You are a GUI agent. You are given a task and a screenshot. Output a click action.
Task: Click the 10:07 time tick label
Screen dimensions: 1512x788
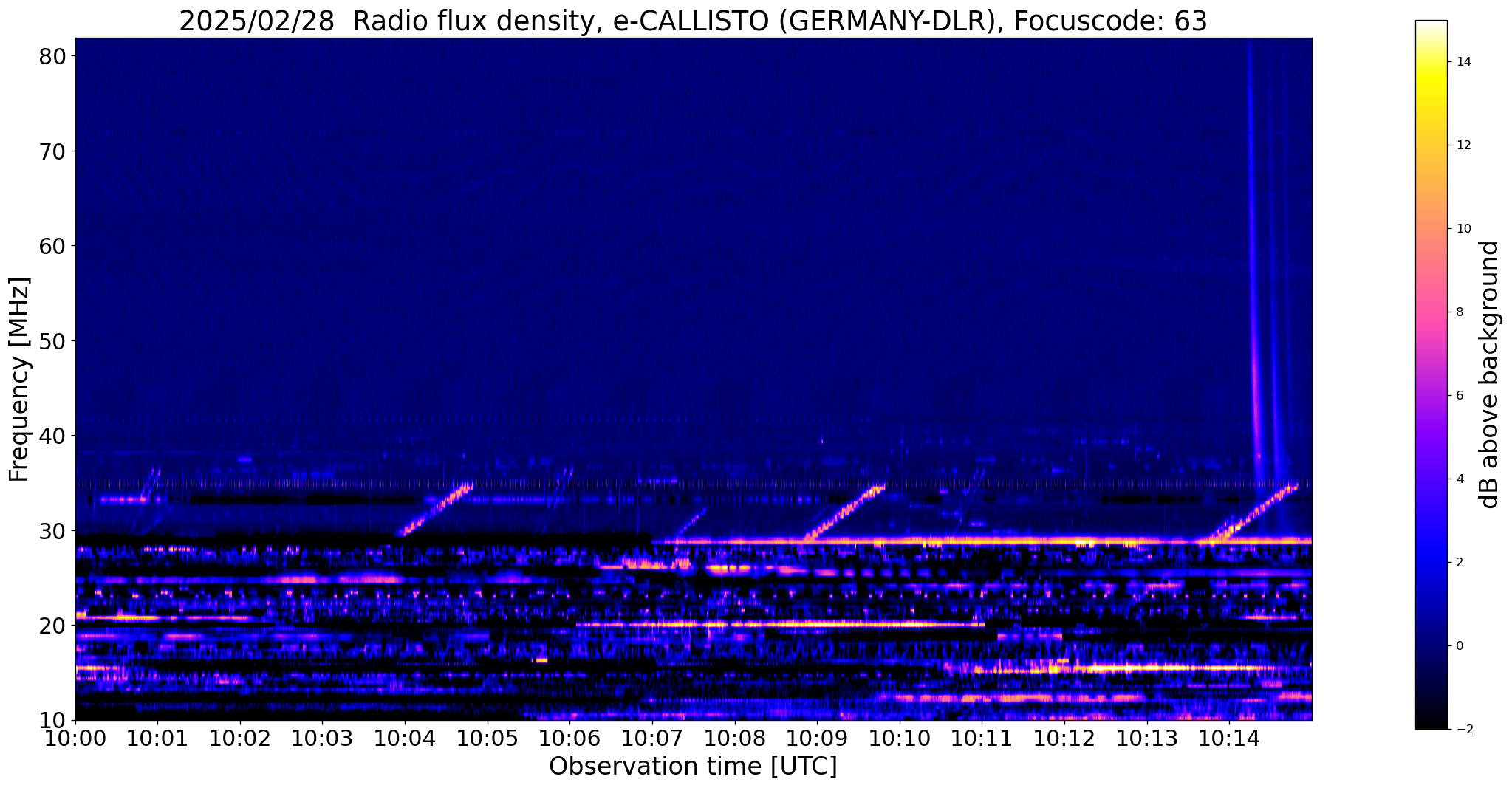point(652,737)
